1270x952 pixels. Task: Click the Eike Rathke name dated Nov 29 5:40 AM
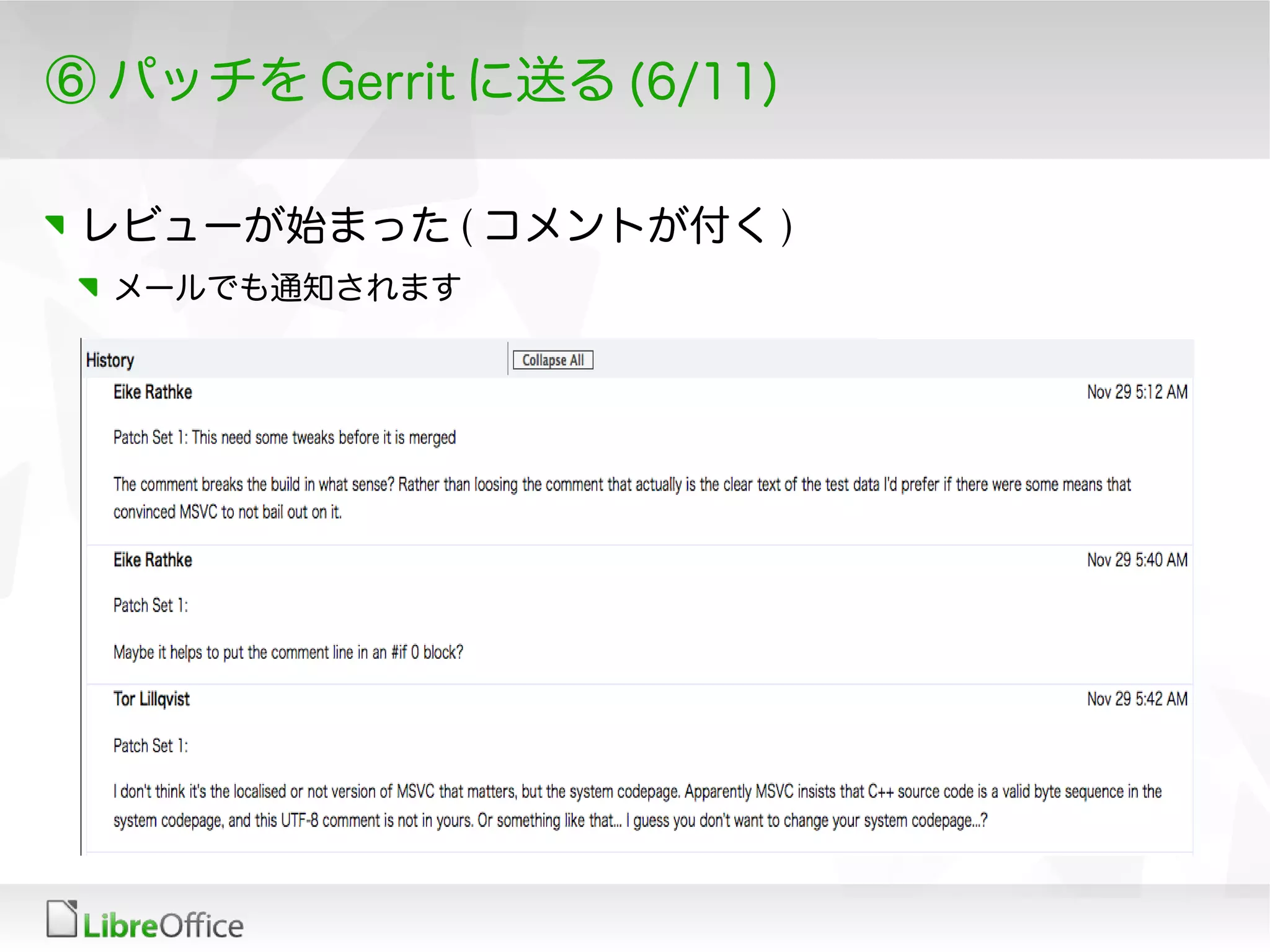(x=153, y=560)
